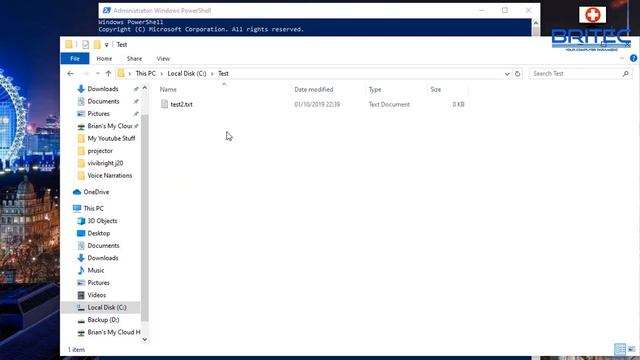Open My Youtube Stuff folder
This screenshot has width=640, height=360.
tap(111, 138)
